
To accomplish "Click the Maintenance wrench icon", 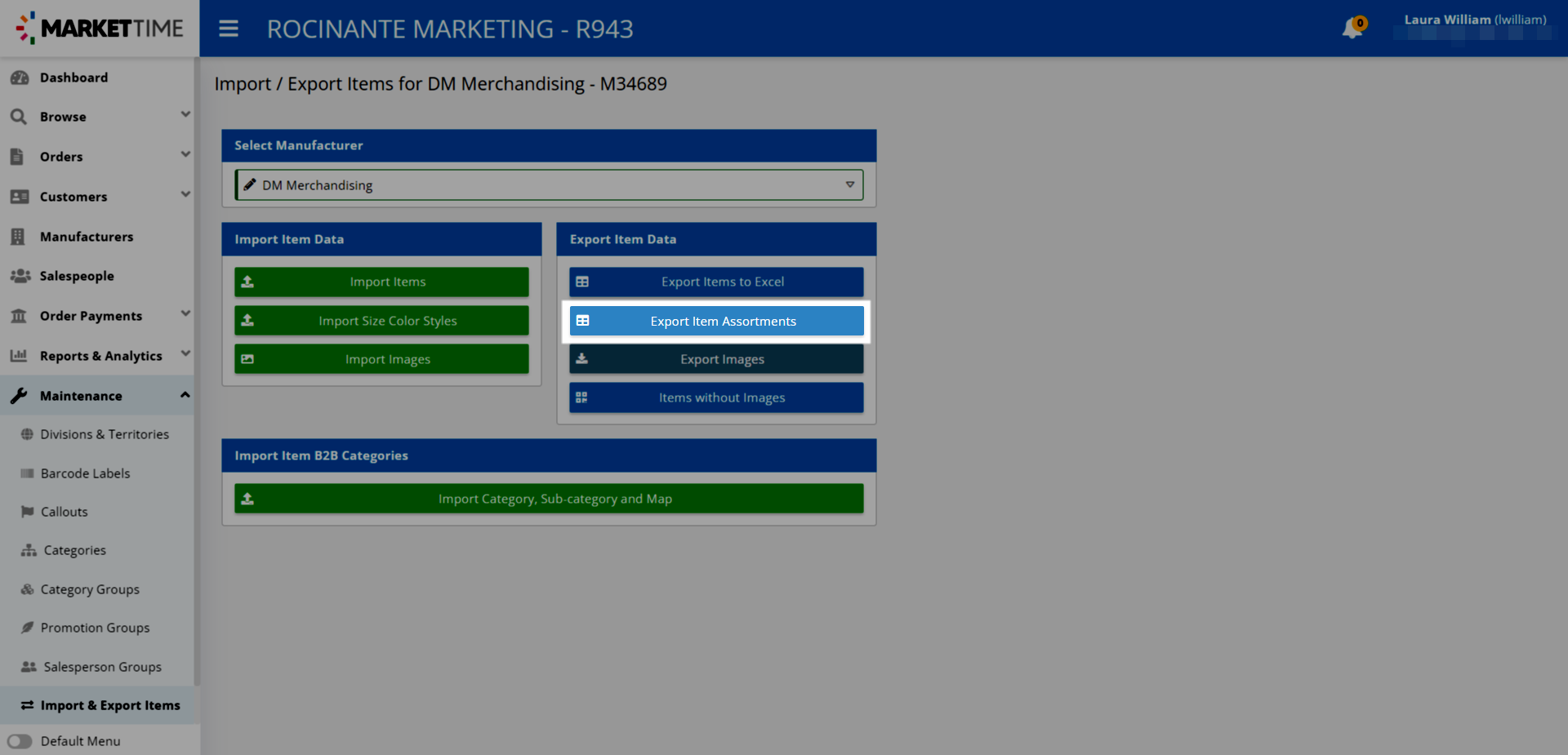I will [x=19, y=396].
